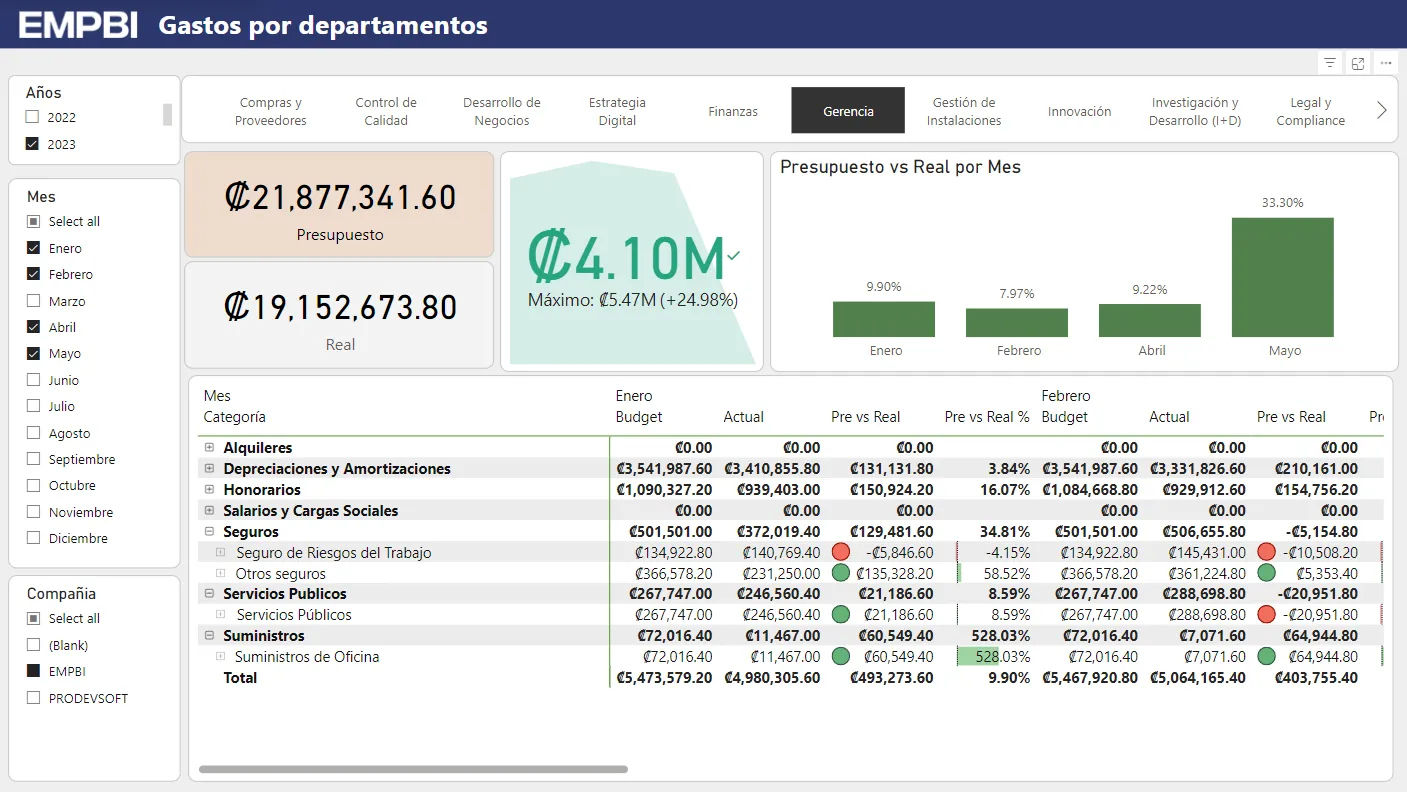Switch to the Innovación department tab

tap(1079, 111)
